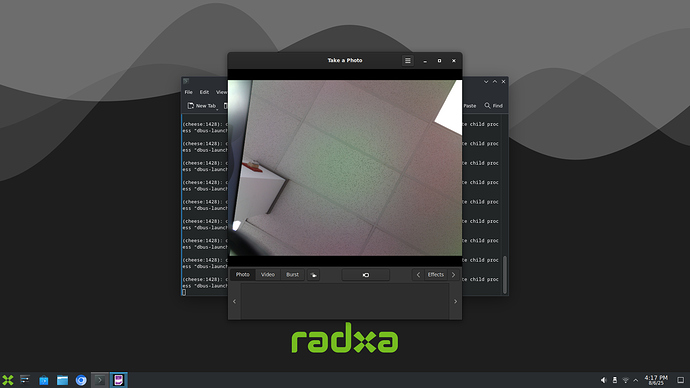Image resolution: width=690 pixels, height=388 pixels.
Task: Open the Discover software store from taskbar
Action: 44,380
